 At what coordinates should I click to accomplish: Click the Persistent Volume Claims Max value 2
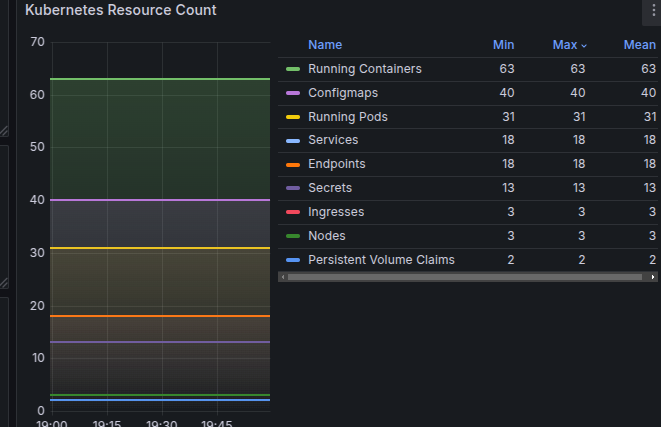pyautogui.click(x=582, y=260)
